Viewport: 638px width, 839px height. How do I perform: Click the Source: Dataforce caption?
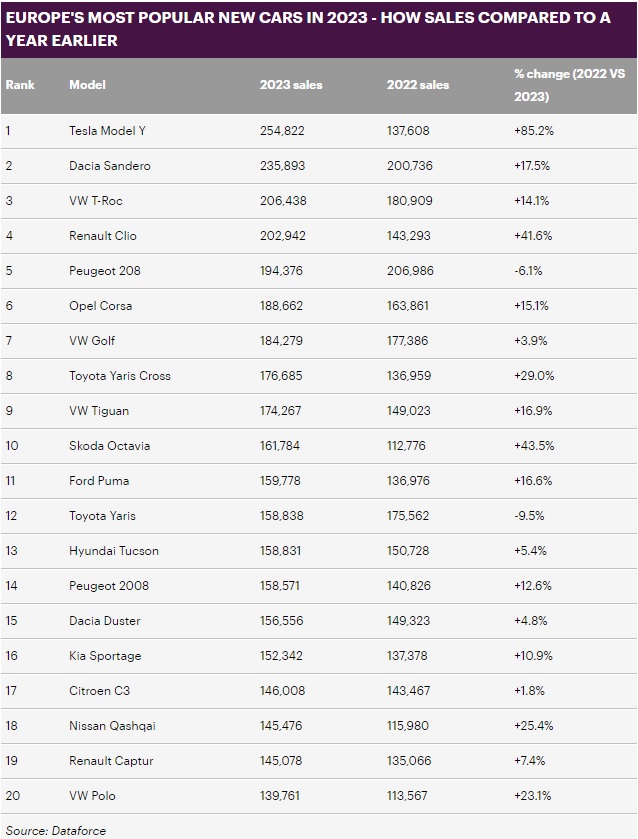(x=56, y=831)
